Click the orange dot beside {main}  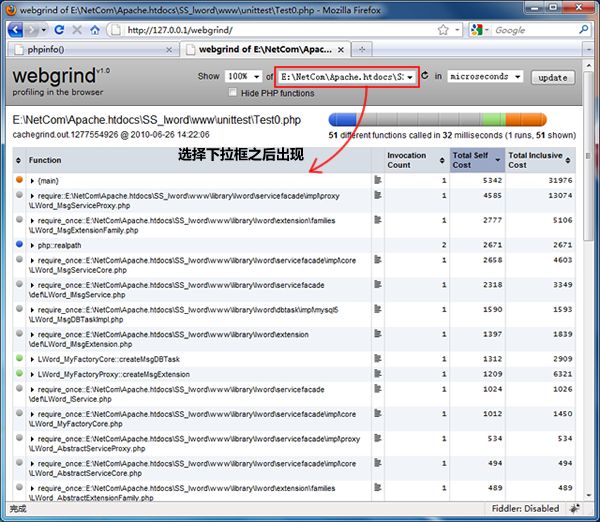(x=19, y=179)
